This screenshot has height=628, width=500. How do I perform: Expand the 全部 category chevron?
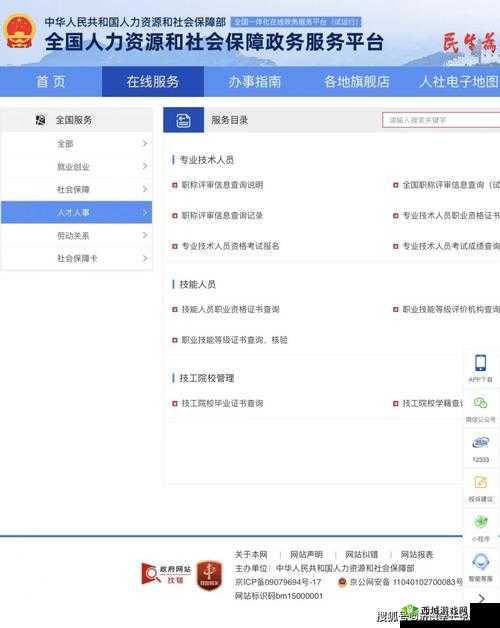pyautogui.click(x=145, y=143)
